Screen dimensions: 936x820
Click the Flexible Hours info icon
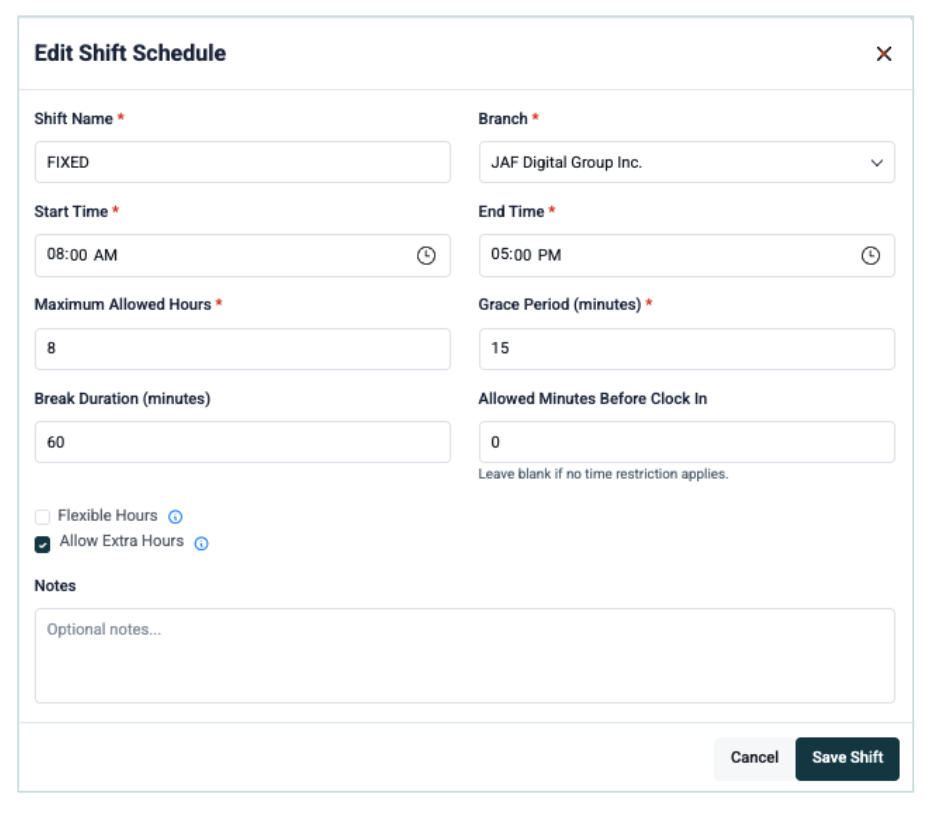click(x=176, y=517)
